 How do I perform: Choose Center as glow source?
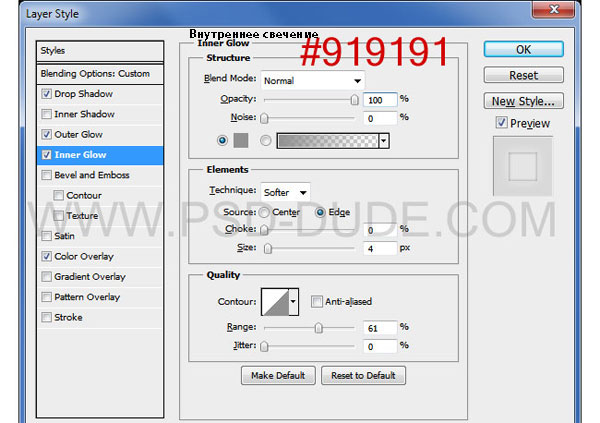click(264, 212)
